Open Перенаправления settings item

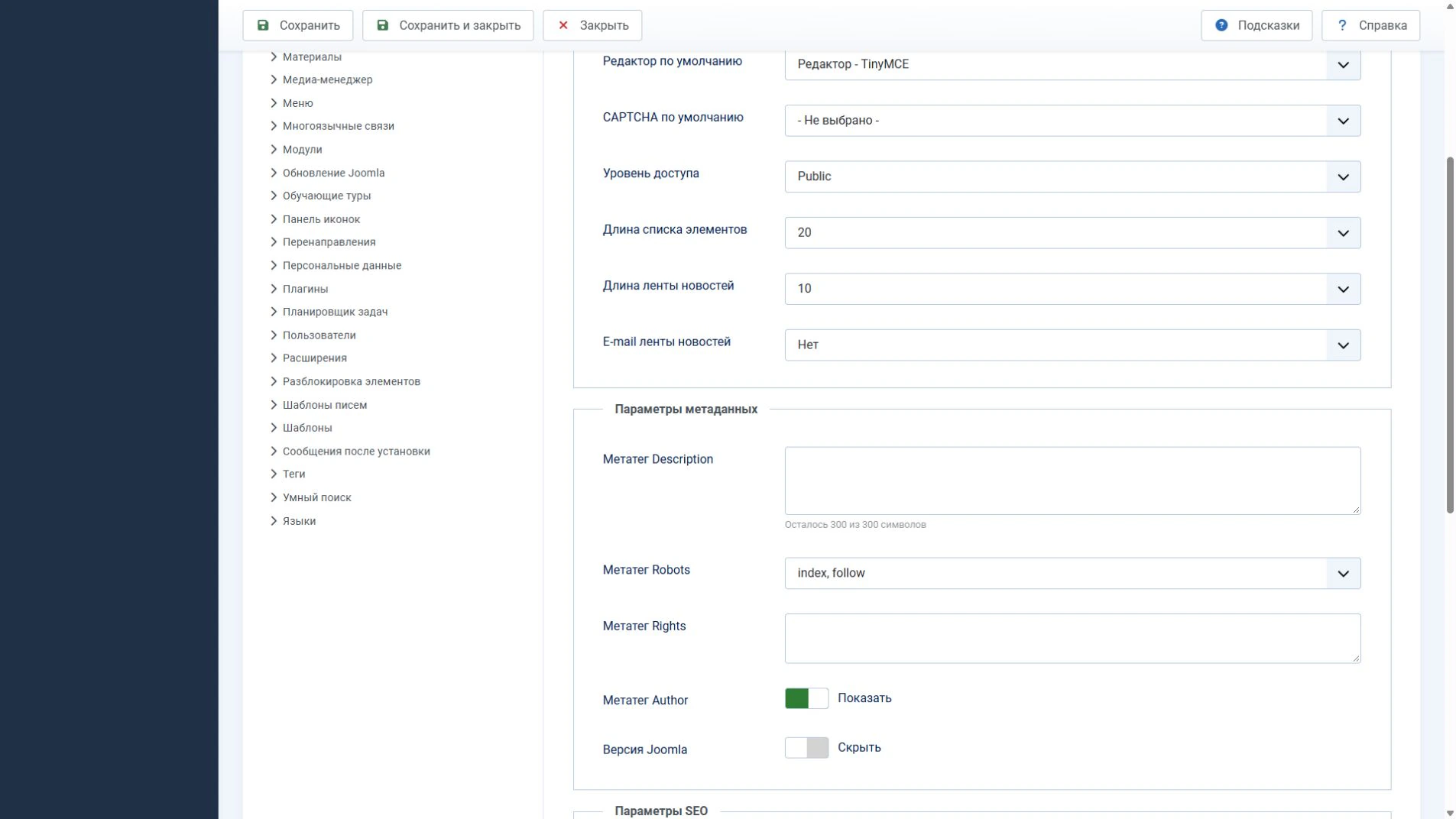click(329, 242)
